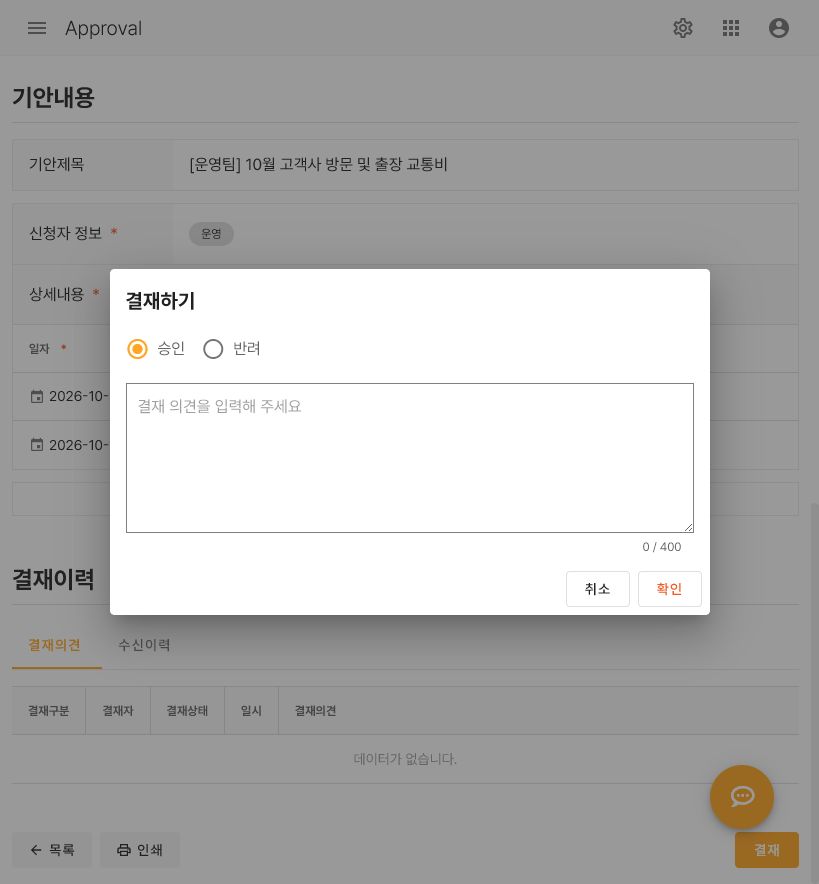Screen dimensions: 819x884
Task: Focus the 결재 의견 comment text area
Action: [410, 458]
